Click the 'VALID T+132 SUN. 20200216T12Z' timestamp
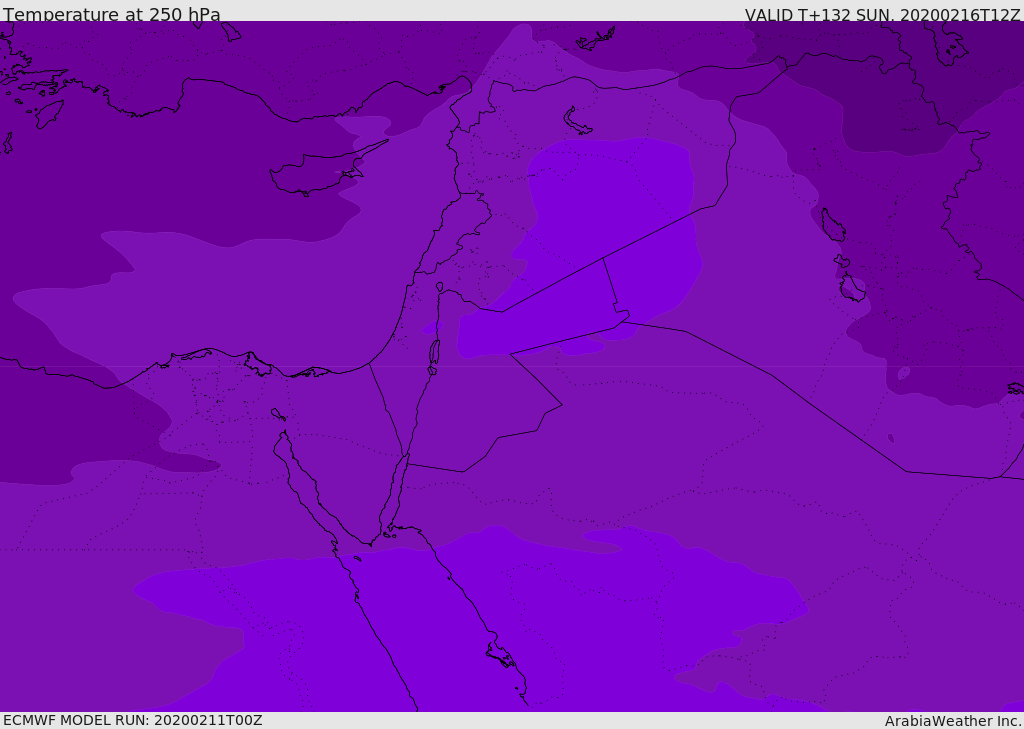1024x729 pixels. 882,14
